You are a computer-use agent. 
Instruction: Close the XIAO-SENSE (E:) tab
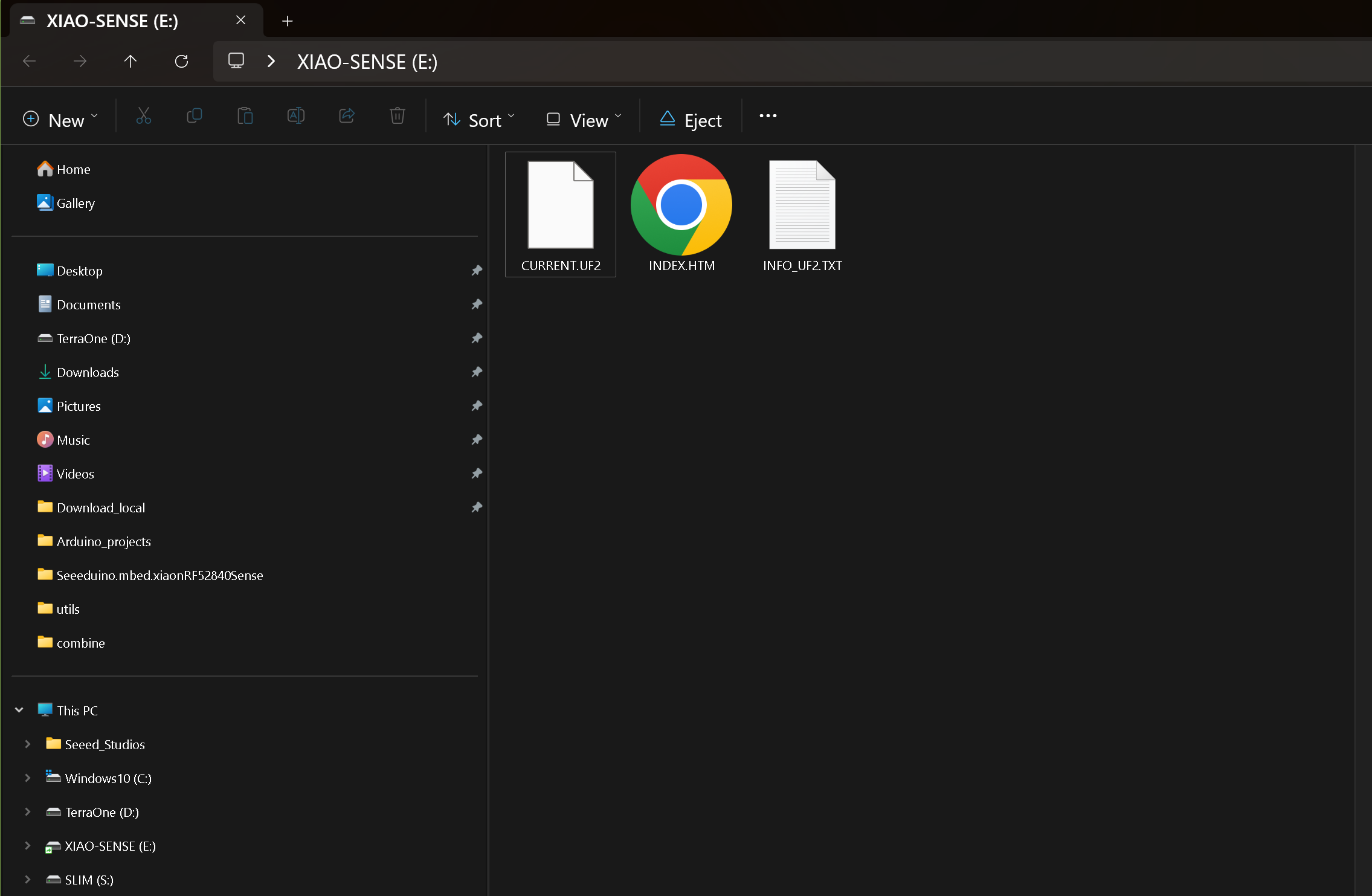[241, 21]
